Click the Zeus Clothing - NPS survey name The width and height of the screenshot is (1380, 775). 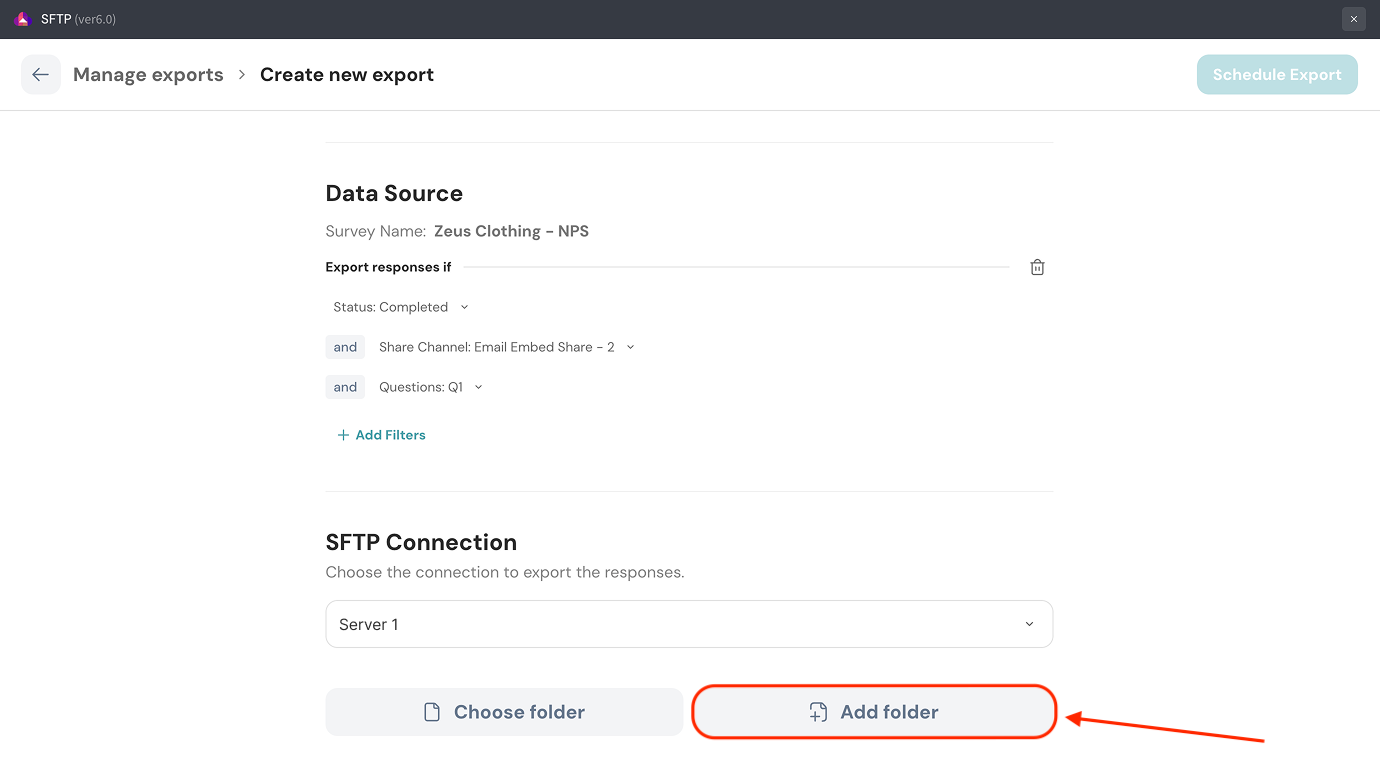tap(511, 231)
